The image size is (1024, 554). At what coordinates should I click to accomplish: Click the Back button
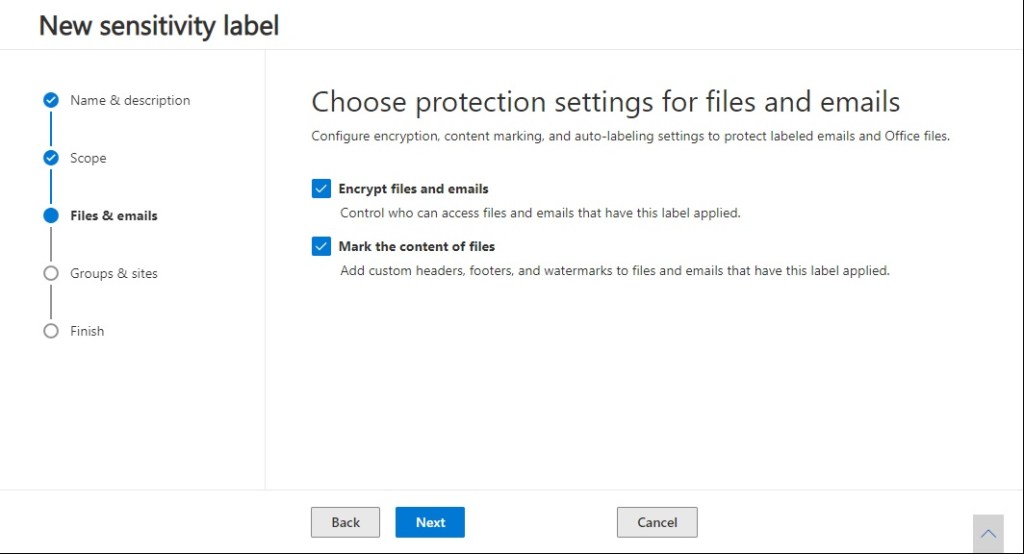pos(345,522)
